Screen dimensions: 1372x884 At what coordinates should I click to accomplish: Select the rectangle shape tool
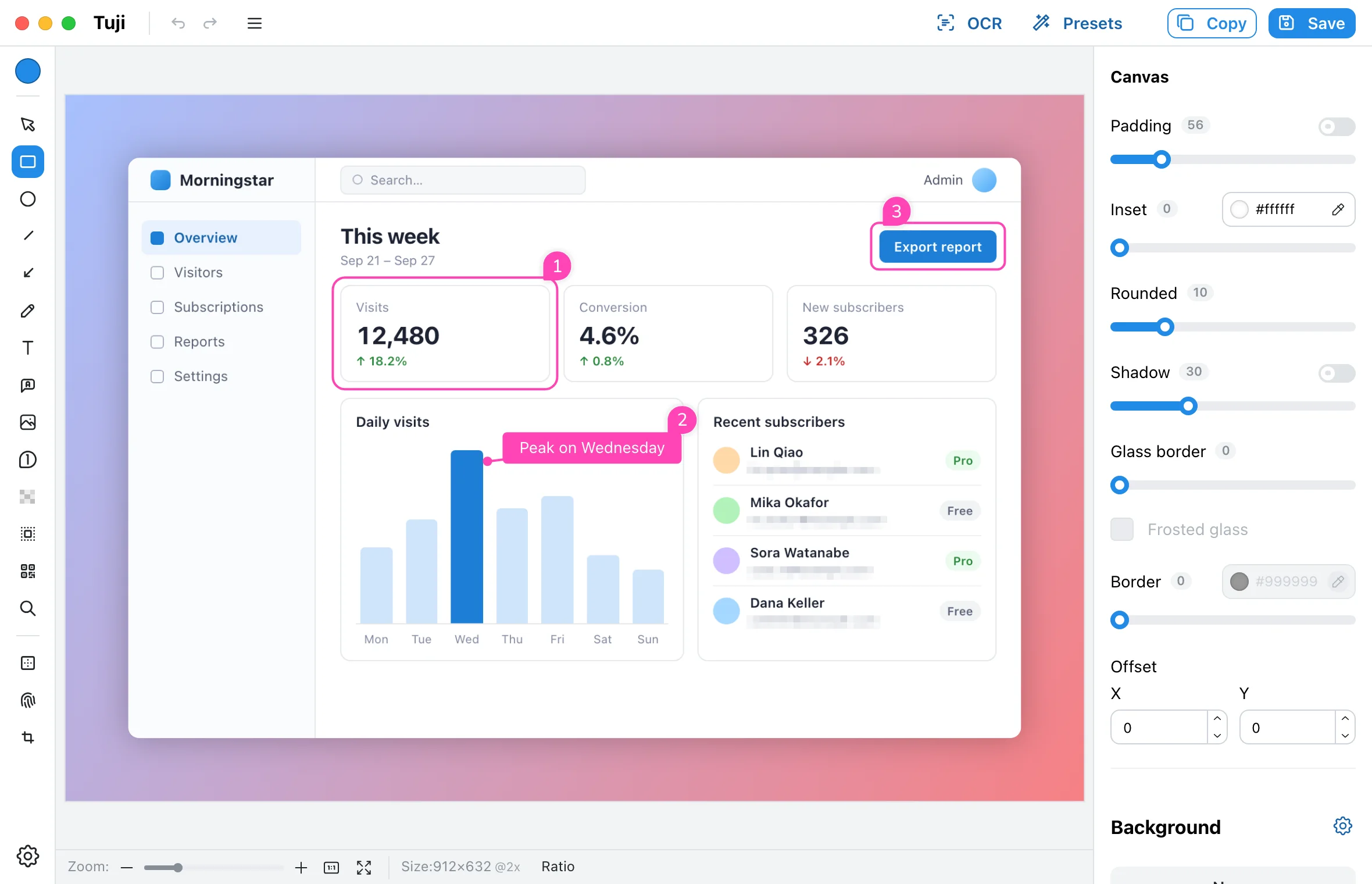pos(27,162)
